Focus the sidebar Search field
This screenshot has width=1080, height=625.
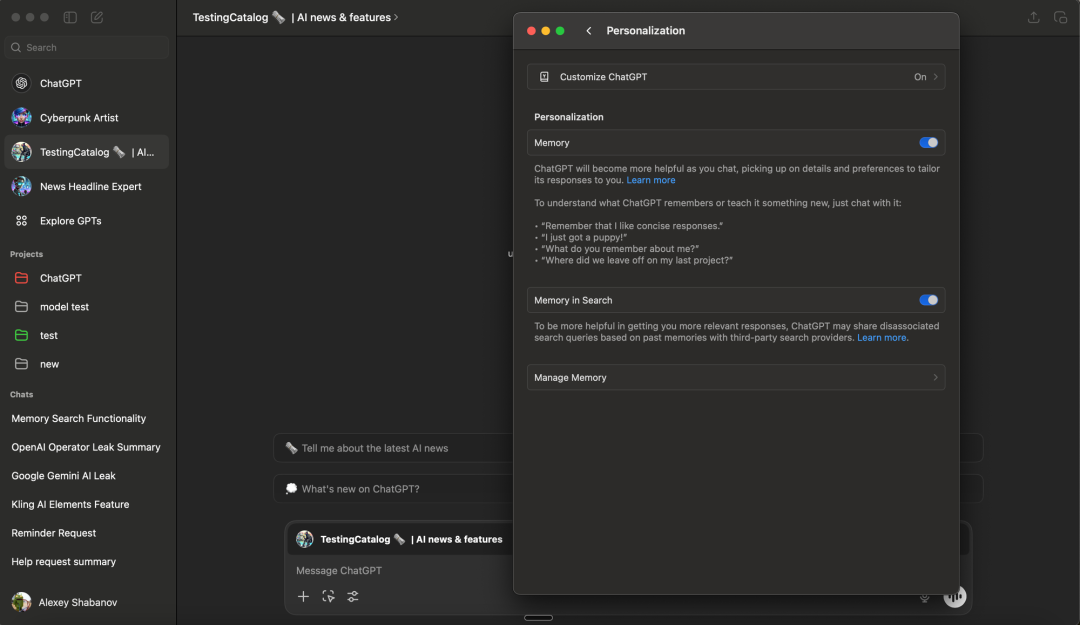(x=87, y=48)
